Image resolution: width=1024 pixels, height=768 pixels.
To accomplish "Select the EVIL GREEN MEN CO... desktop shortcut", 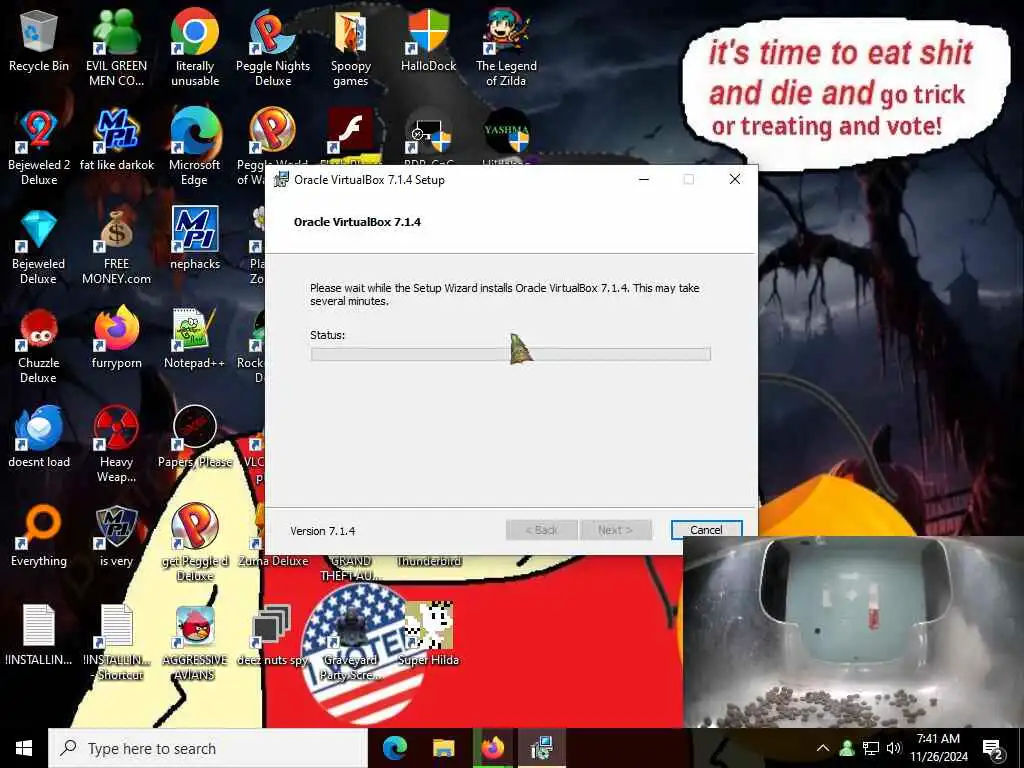I will 116,47.
